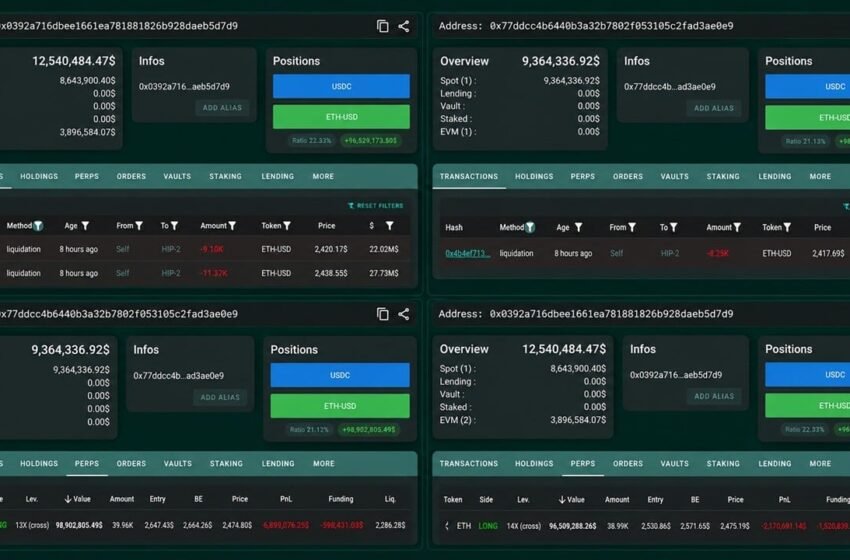Click alias text 0x77ddcc4b...ad3ae0e9 in perps-view Infos
Screen dimensions: 850x560
pyautogui.click(x=178, y=375)
